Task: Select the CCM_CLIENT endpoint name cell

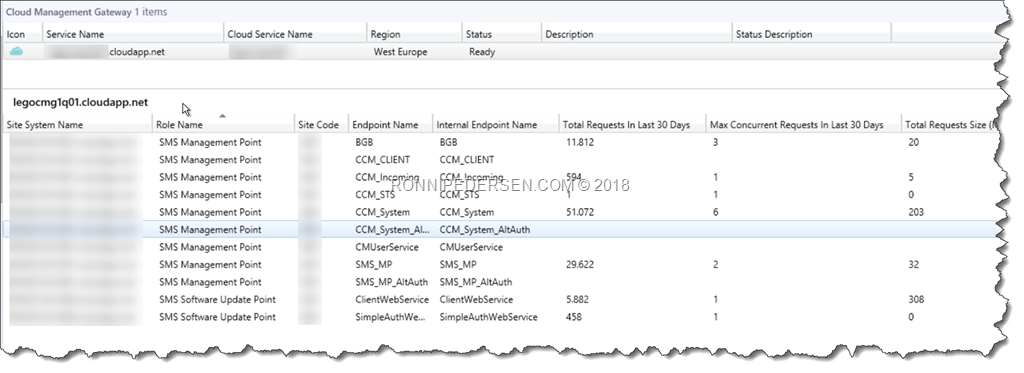Action: (383, 159)
